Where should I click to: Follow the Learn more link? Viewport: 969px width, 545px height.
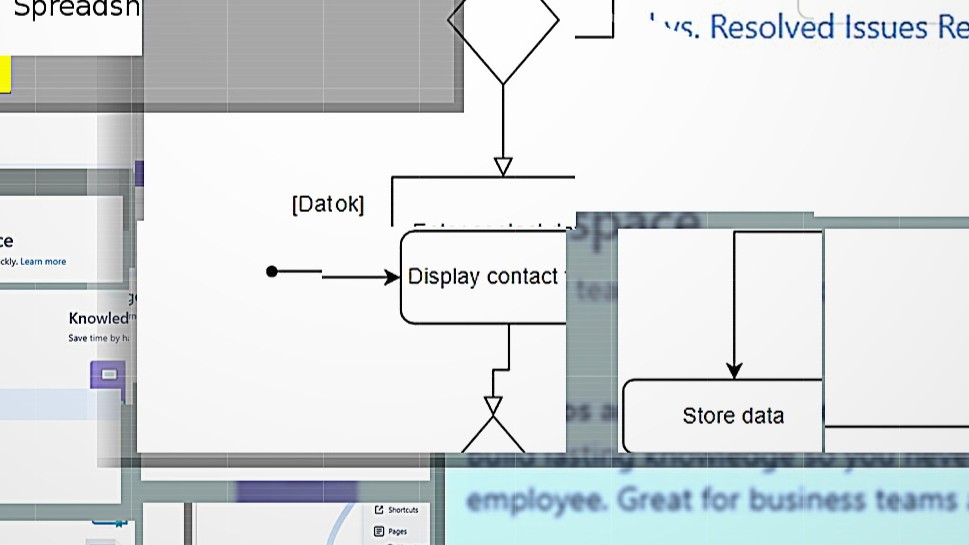(x=43, y=262)
